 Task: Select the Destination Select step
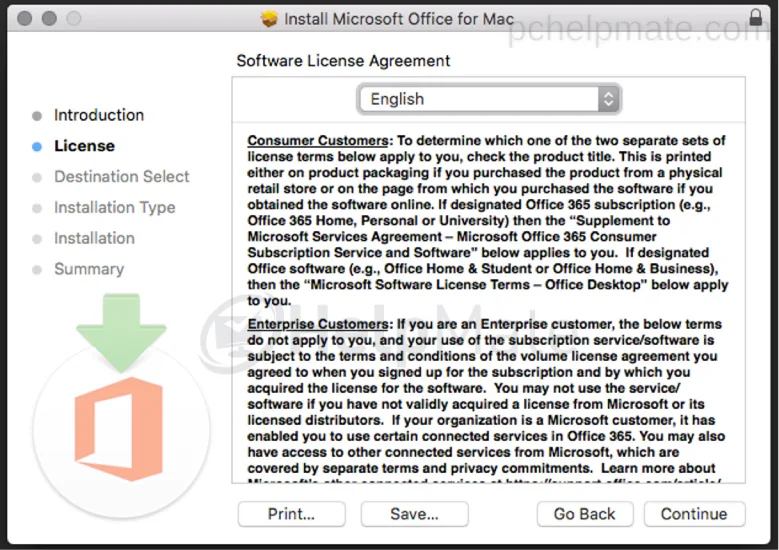click(122, 177)
